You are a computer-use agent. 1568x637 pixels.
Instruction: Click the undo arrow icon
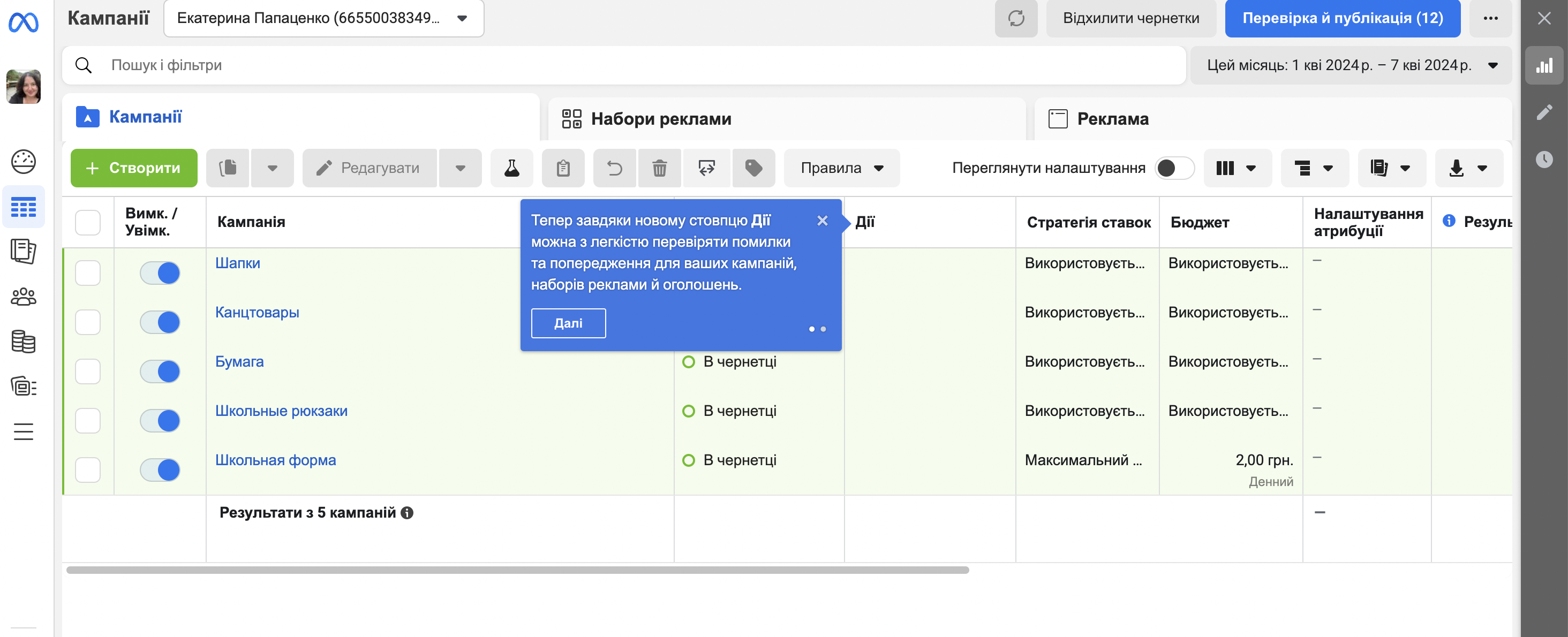(615, 168)
